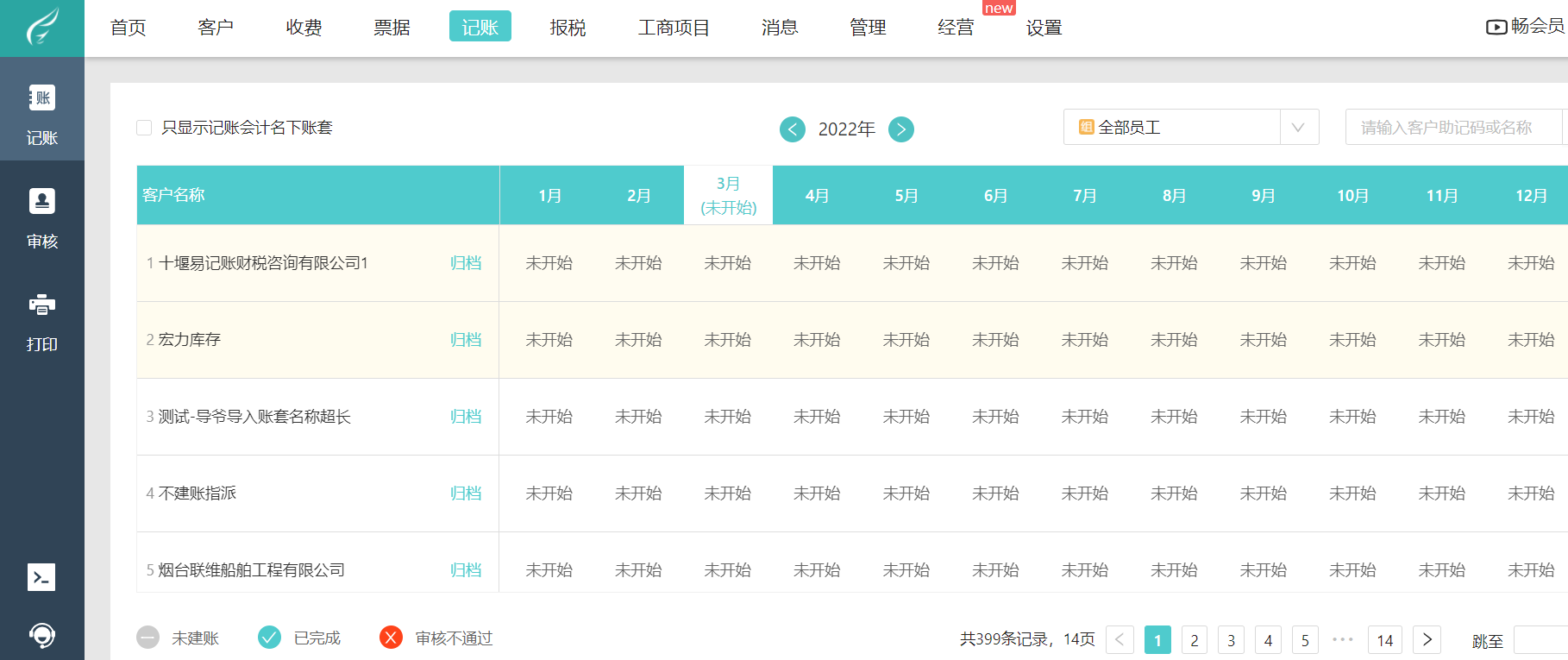The image size is (1568, 660).
Task: Open the 经营 menu marked new
Action: pyautogui.click(x=956, y=28)
